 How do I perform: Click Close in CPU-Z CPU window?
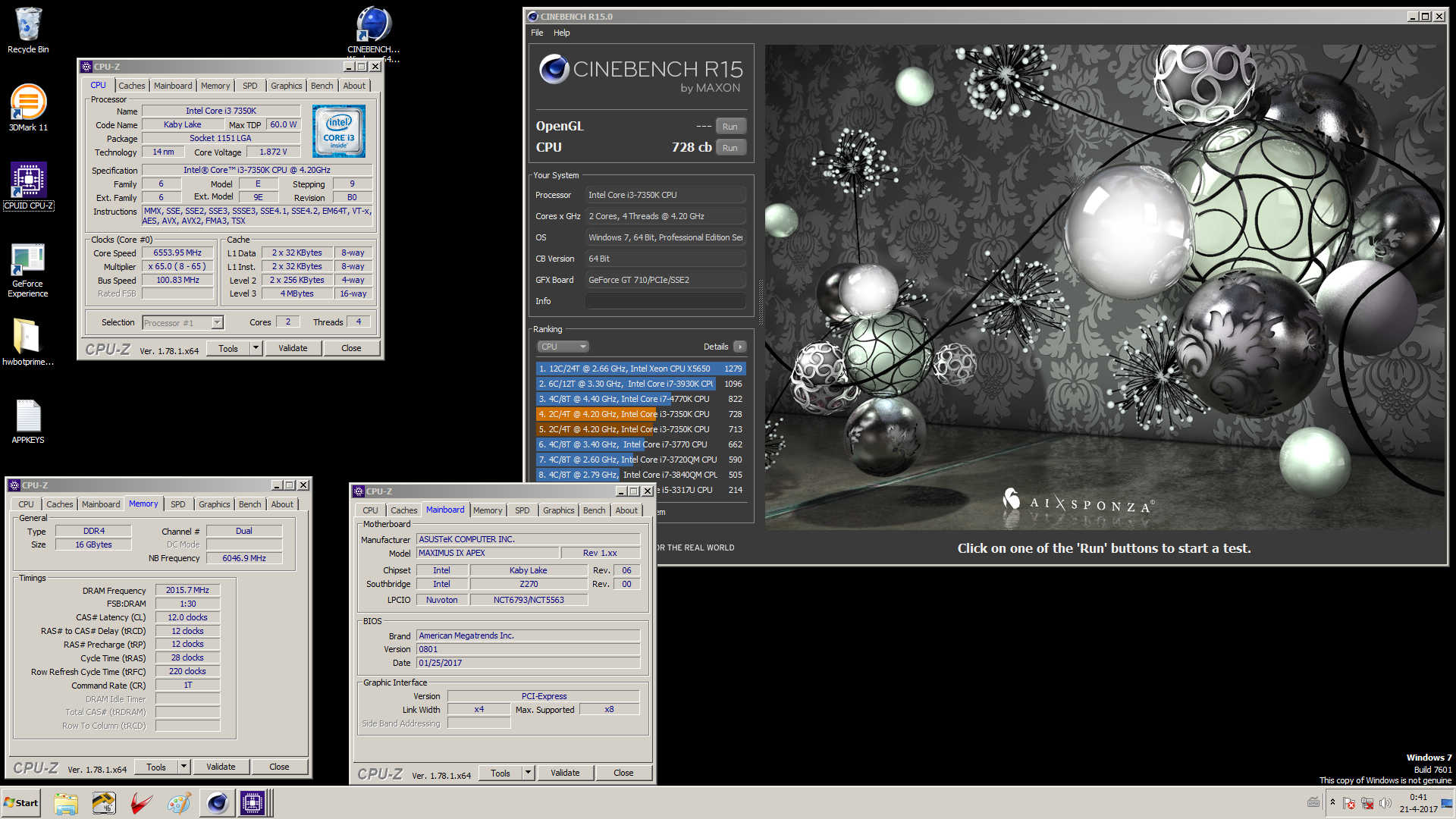point(351,348)
